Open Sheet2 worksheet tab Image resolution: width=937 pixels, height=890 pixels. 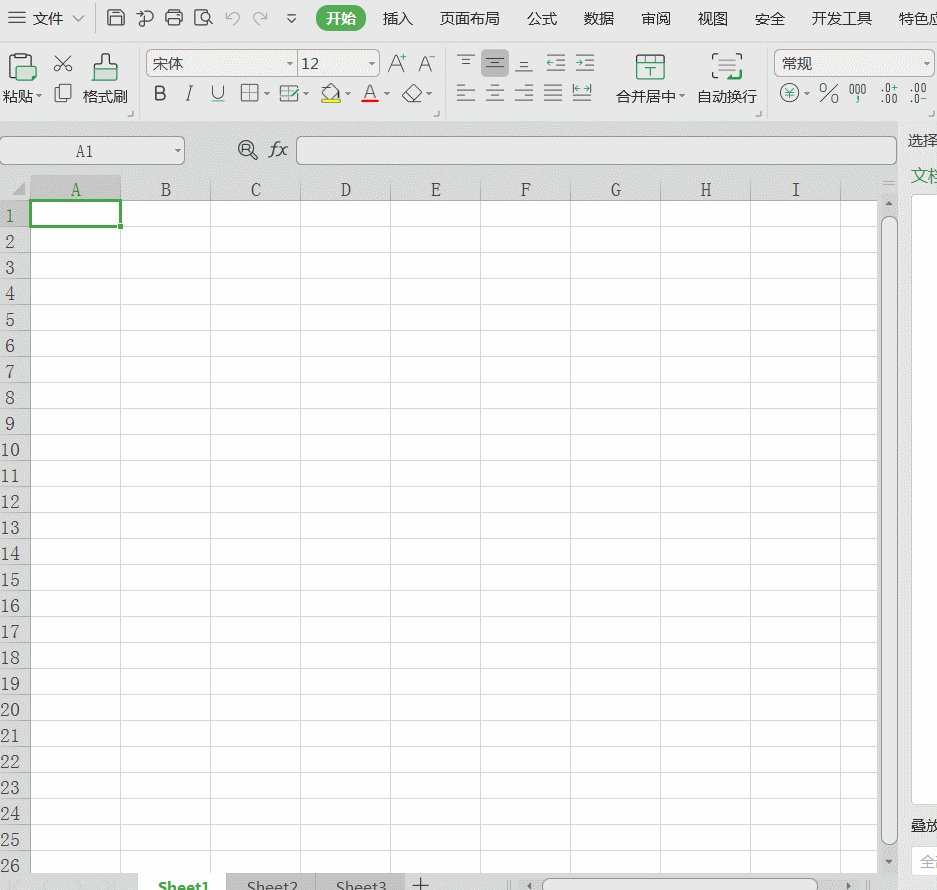click(x=271, y=883)
